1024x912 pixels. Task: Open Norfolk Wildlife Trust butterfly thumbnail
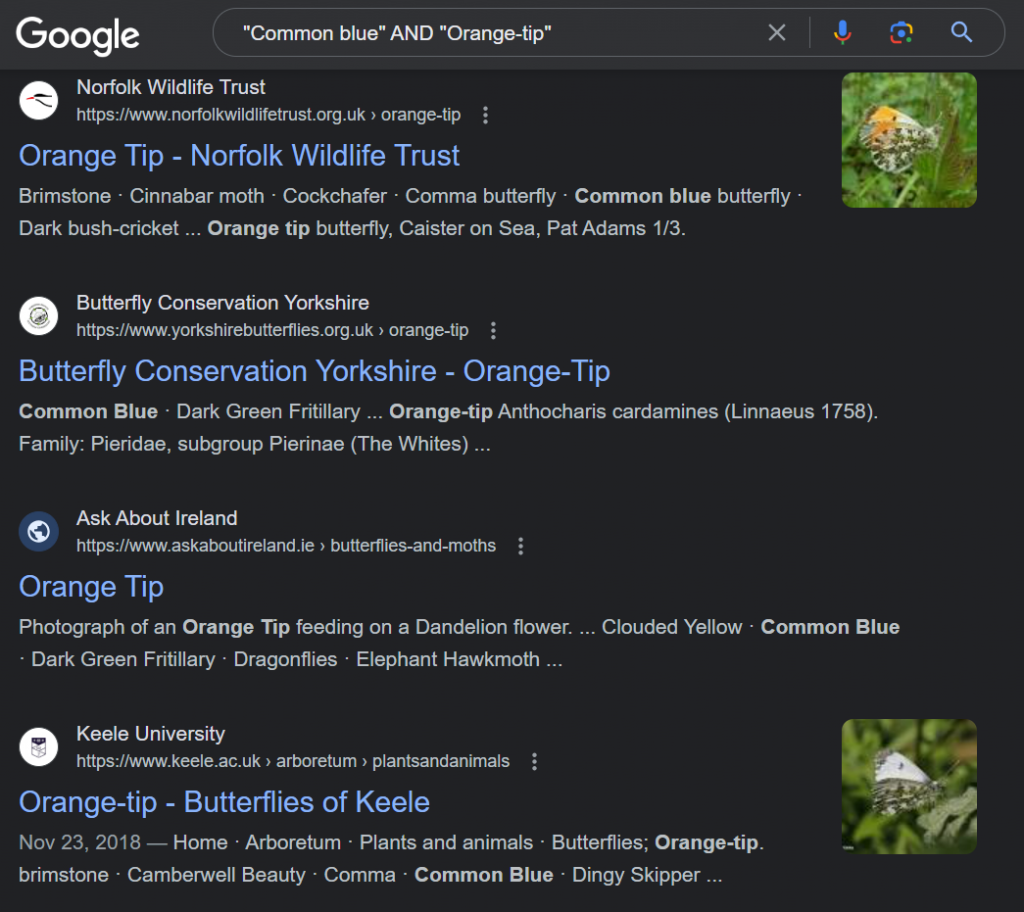click(909, 140)
